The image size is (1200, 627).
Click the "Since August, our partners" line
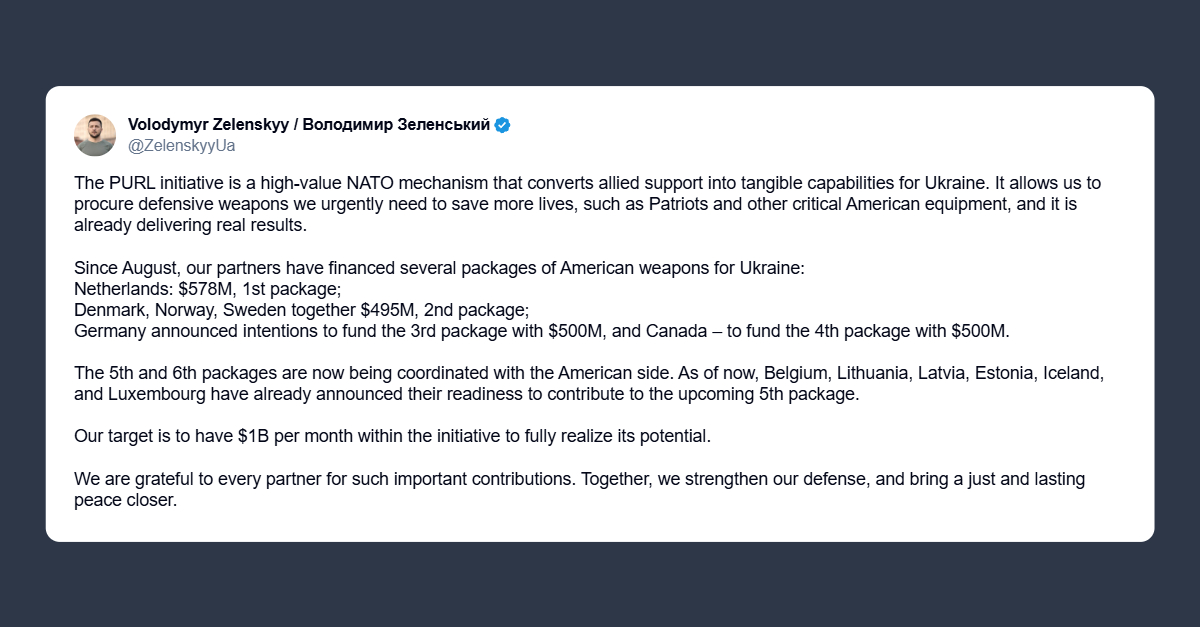click(x=439, y=268)
